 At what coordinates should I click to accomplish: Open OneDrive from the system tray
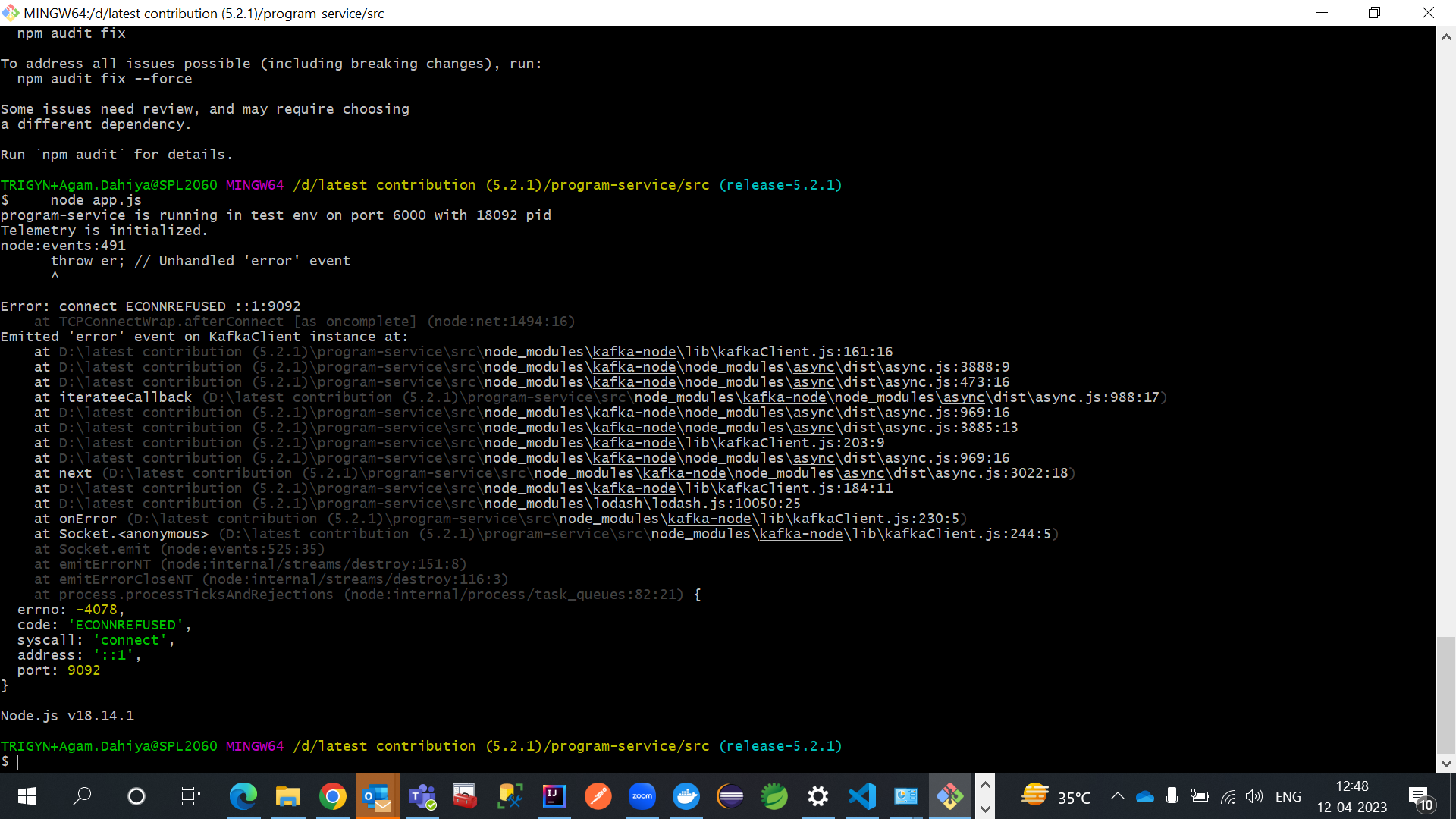pos(1145,796)
